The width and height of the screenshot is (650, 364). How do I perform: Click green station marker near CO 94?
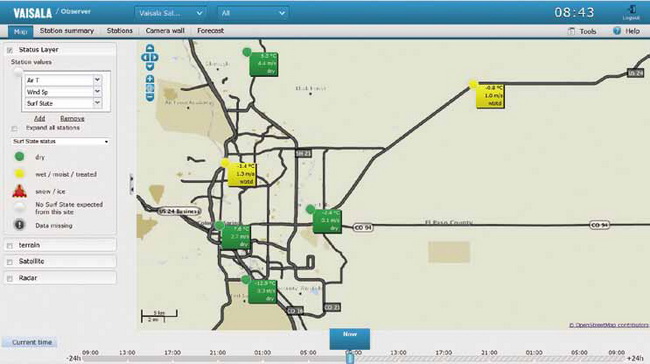[x=310, y=210]
